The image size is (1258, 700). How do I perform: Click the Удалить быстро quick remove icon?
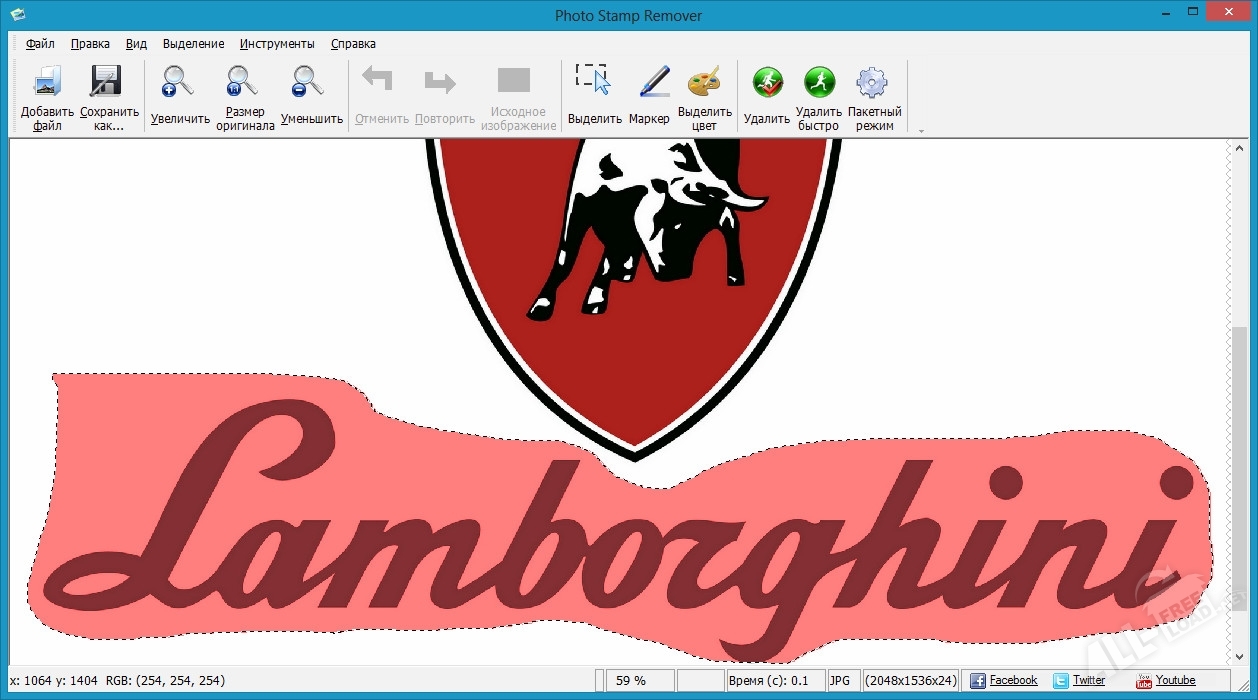[x=818, y=83]
